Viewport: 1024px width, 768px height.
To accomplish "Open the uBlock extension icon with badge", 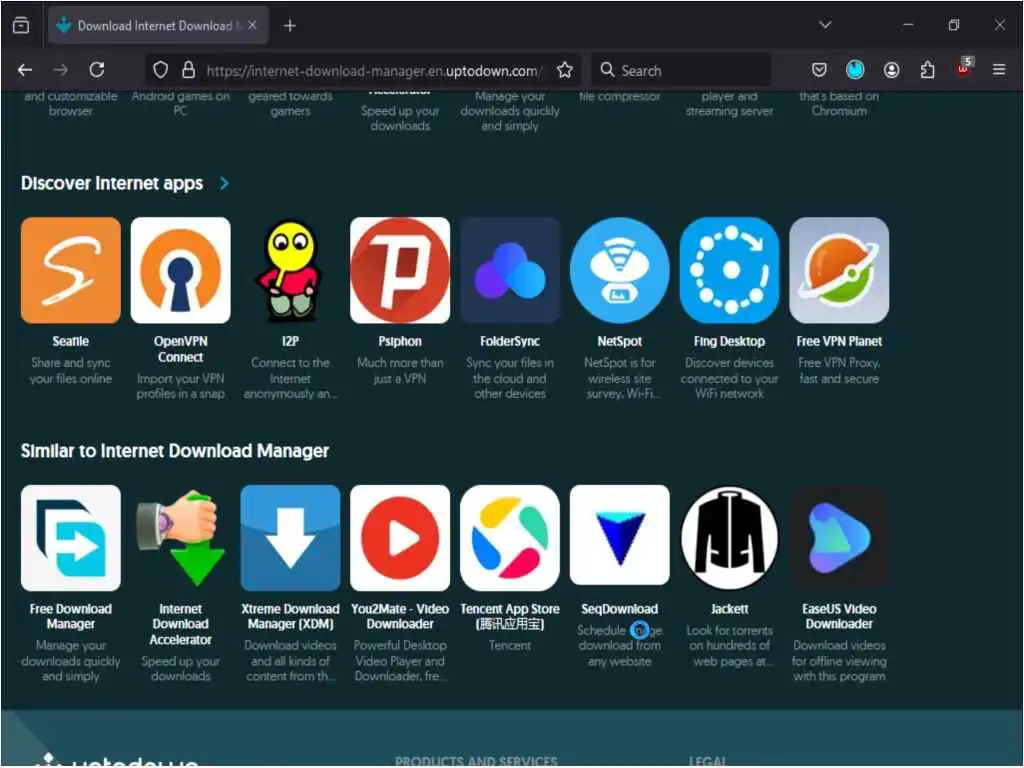I will click(x=964, y=68).
